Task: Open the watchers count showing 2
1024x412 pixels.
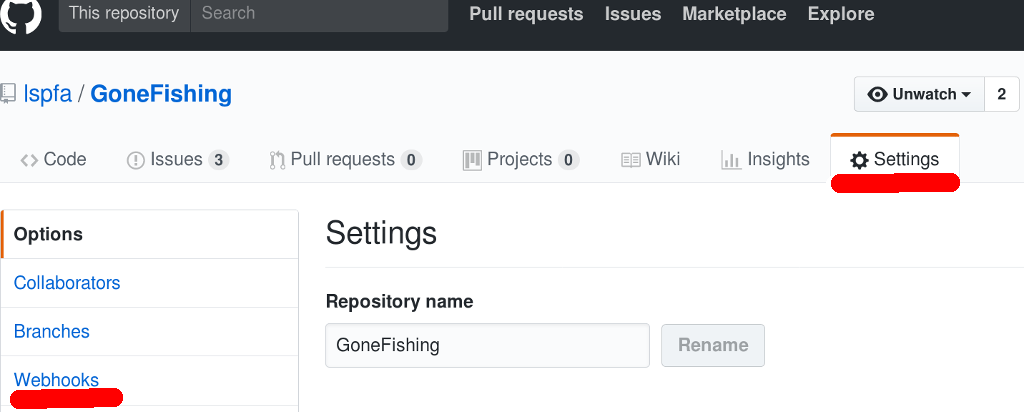Action: 1002,94
